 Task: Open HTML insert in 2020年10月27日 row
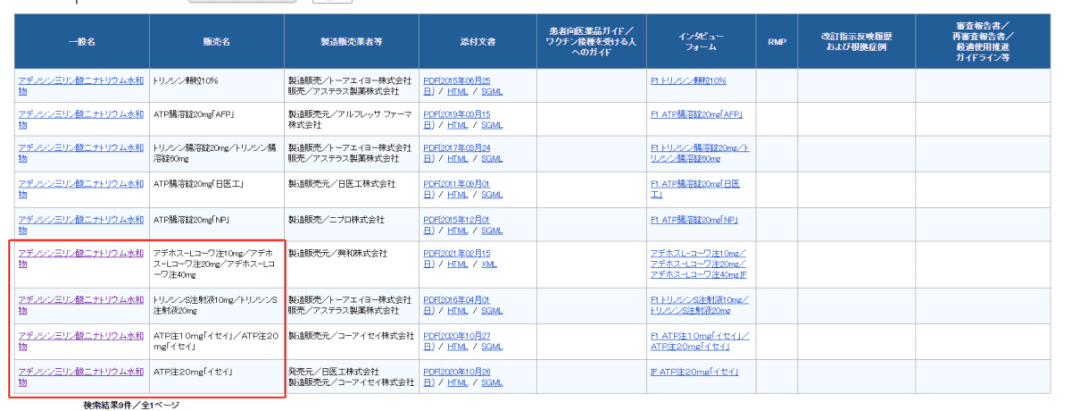457,346
